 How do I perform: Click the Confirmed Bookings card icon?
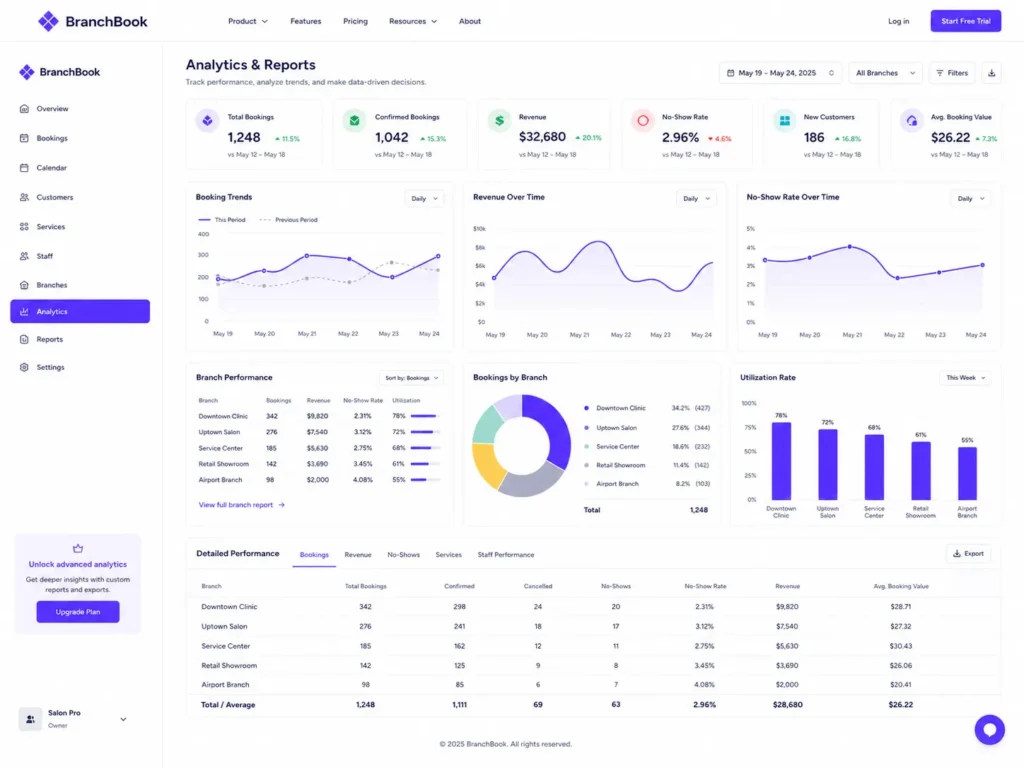355,121
